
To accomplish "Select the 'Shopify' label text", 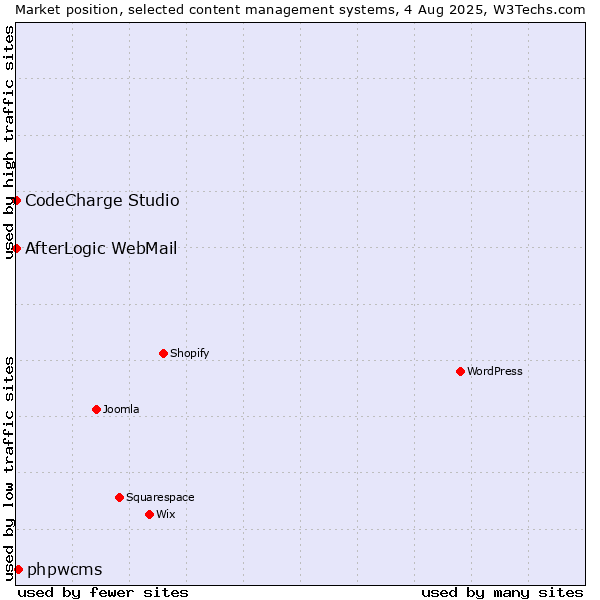I will point(189,354).
